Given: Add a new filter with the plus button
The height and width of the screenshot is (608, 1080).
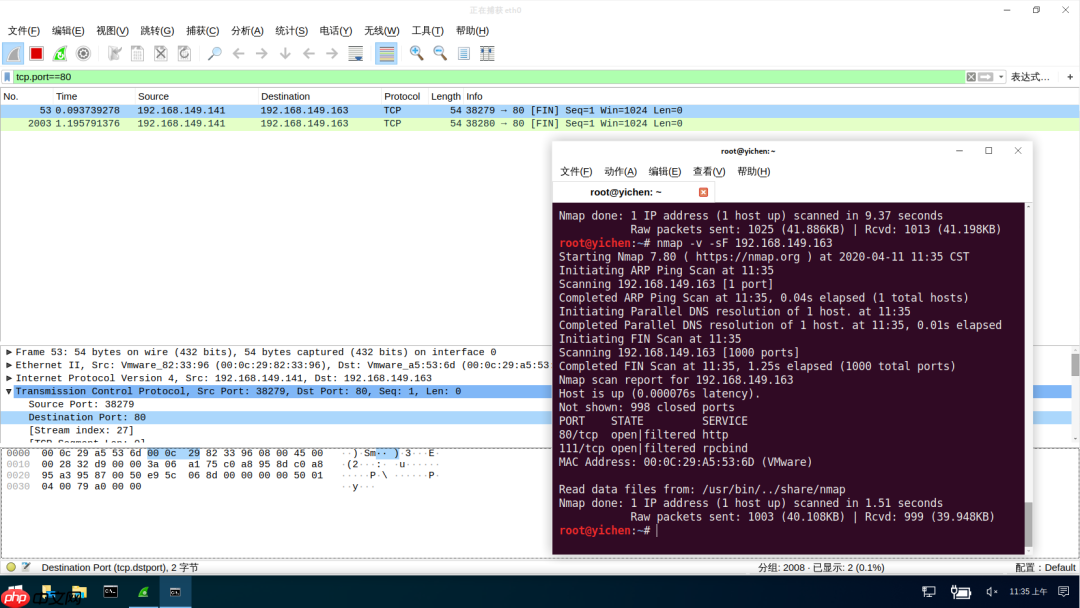Looking at the screenshot, I should click(x=1070, y=76).
